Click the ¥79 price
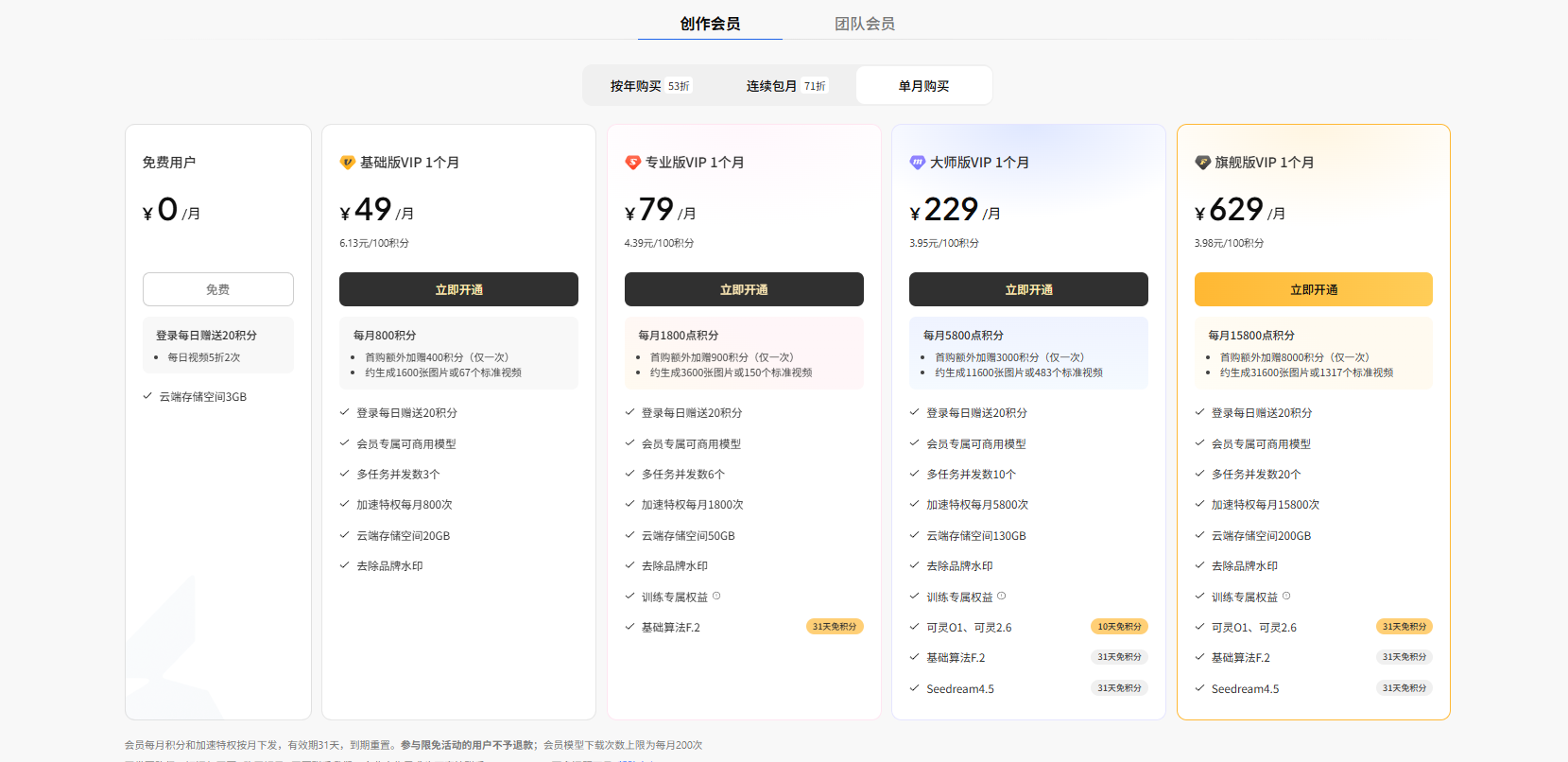The height and width of the screenshot is (762, 1568). tap(649, 209)
